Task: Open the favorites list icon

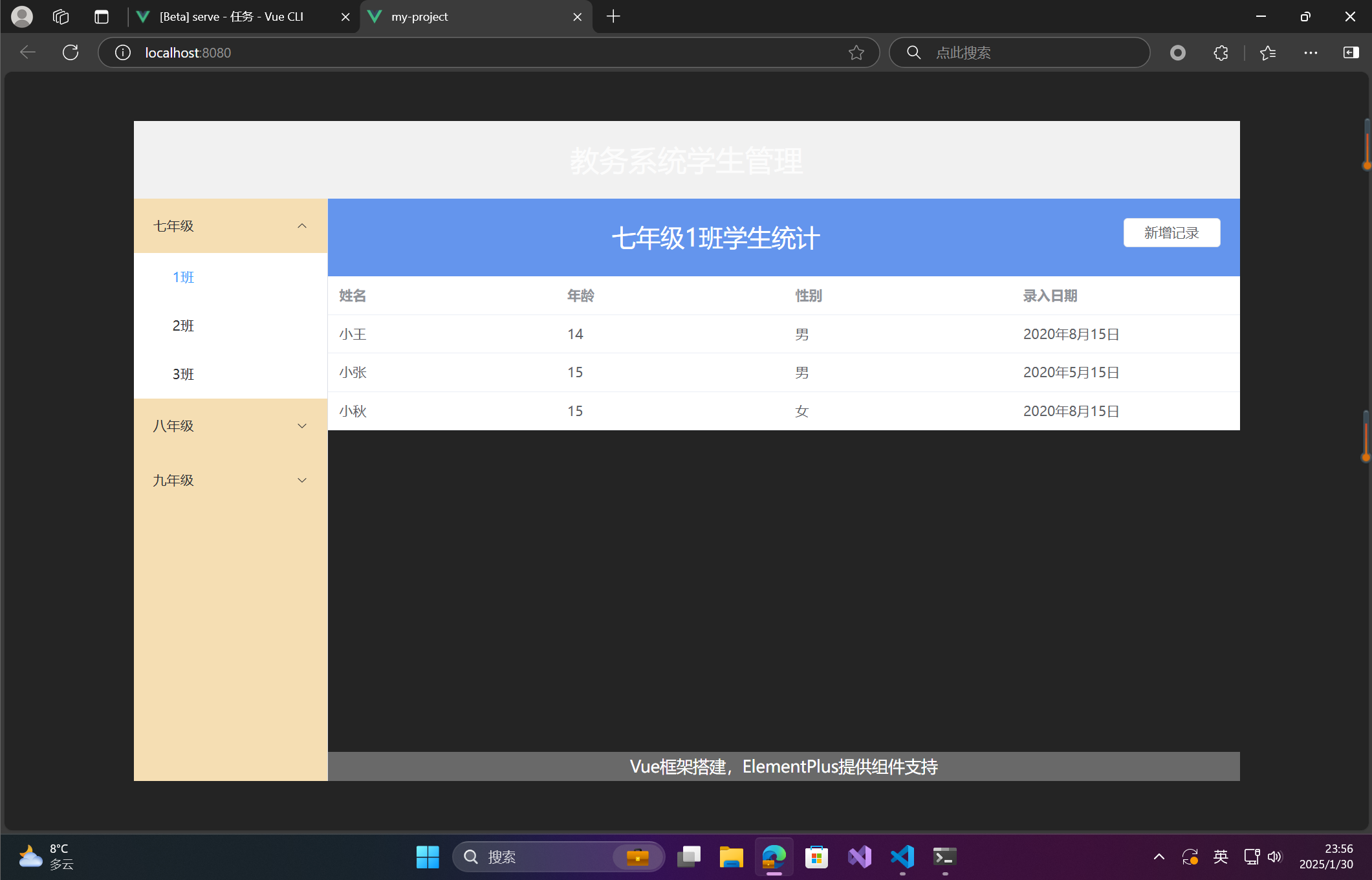Action: pos(1268,52)
